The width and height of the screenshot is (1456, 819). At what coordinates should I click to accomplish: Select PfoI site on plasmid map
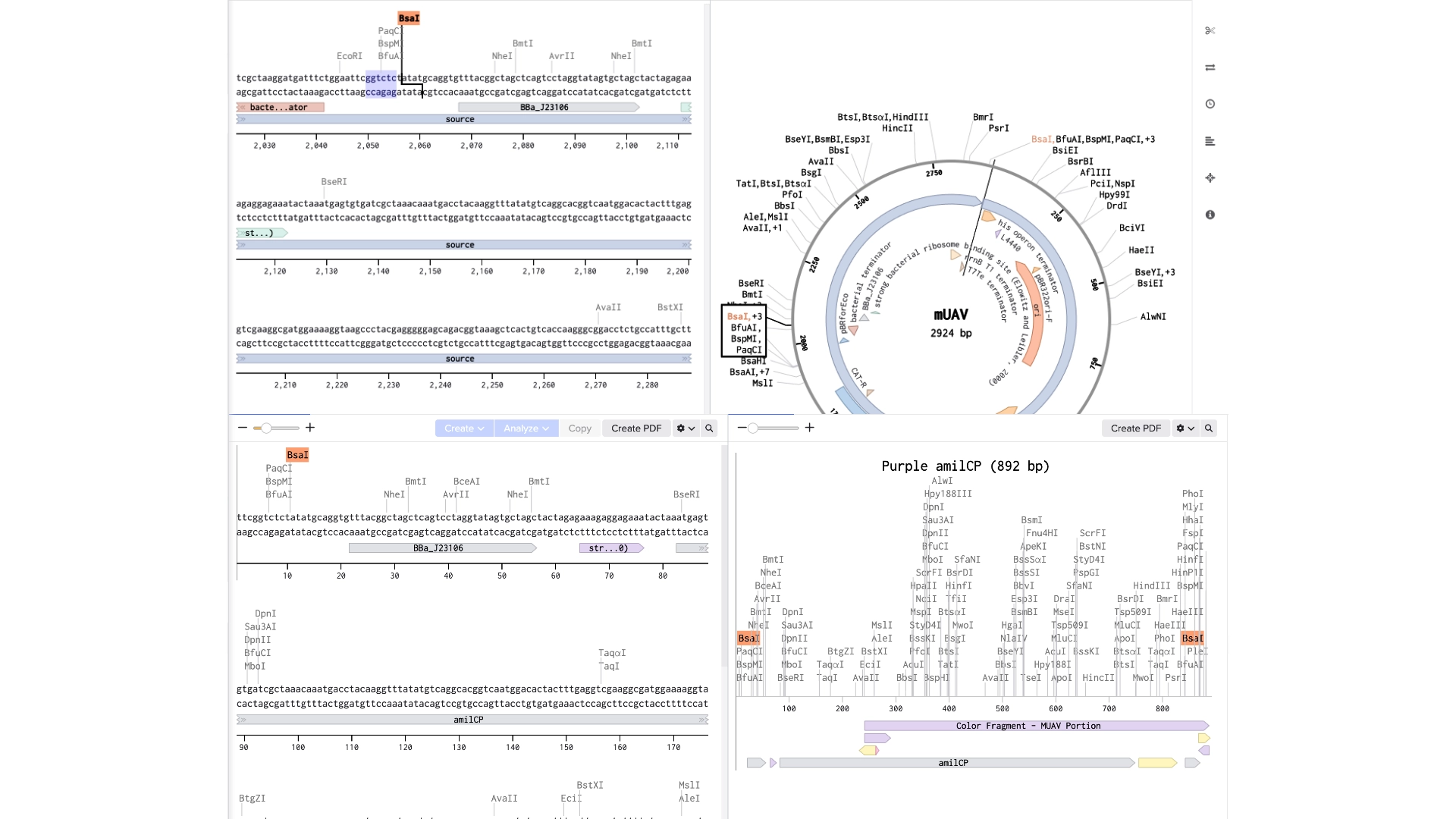tap(792, 195)
